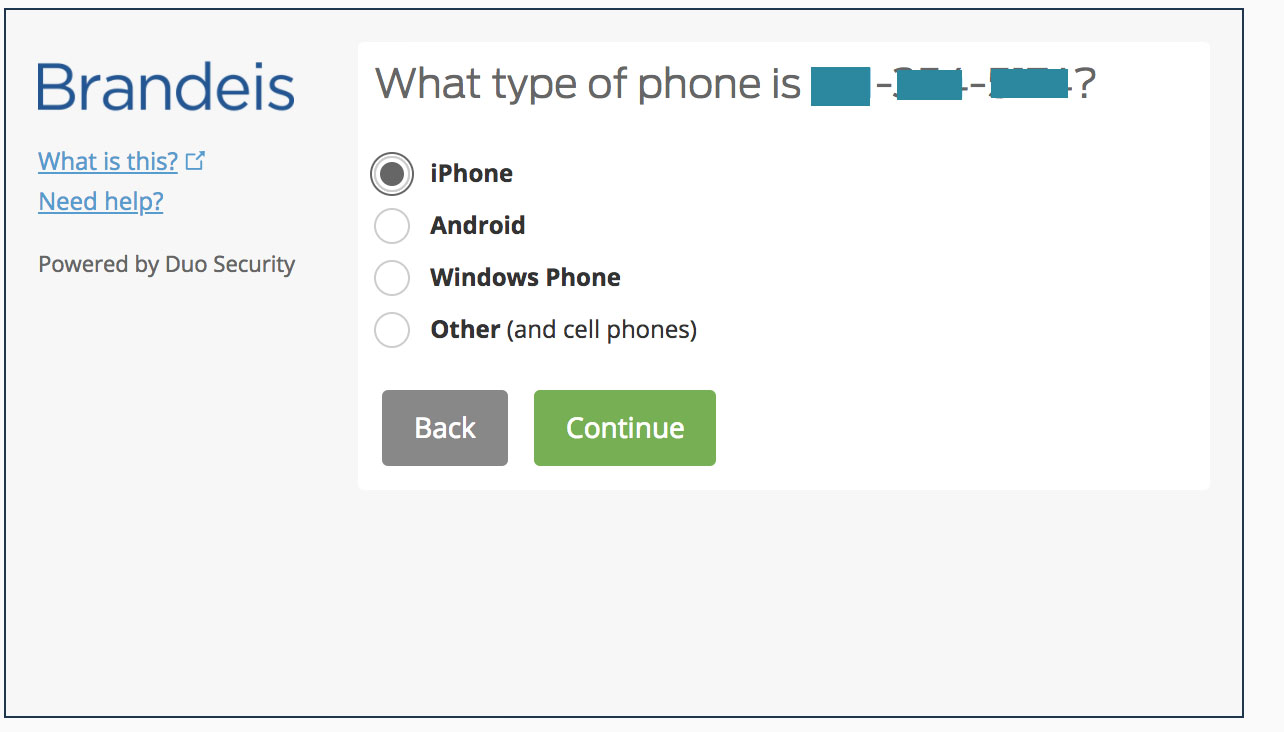Click the question mark ending the heading
Image resolution: width=1284 pixels, height=732 pixels.
tap(1086, 84)
